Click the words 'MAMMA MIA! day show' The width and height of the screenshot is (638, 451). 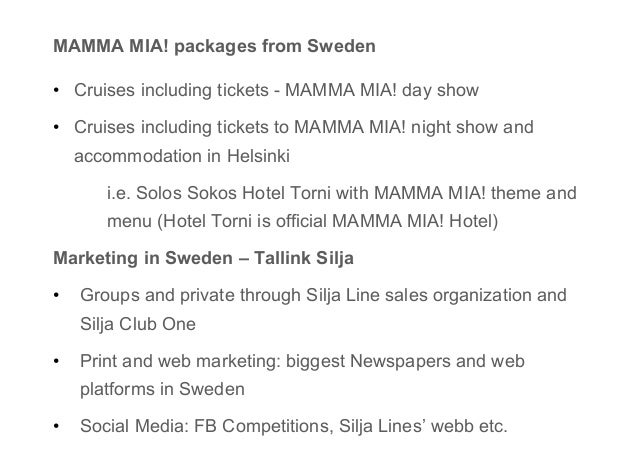click(x=382, y=90)
